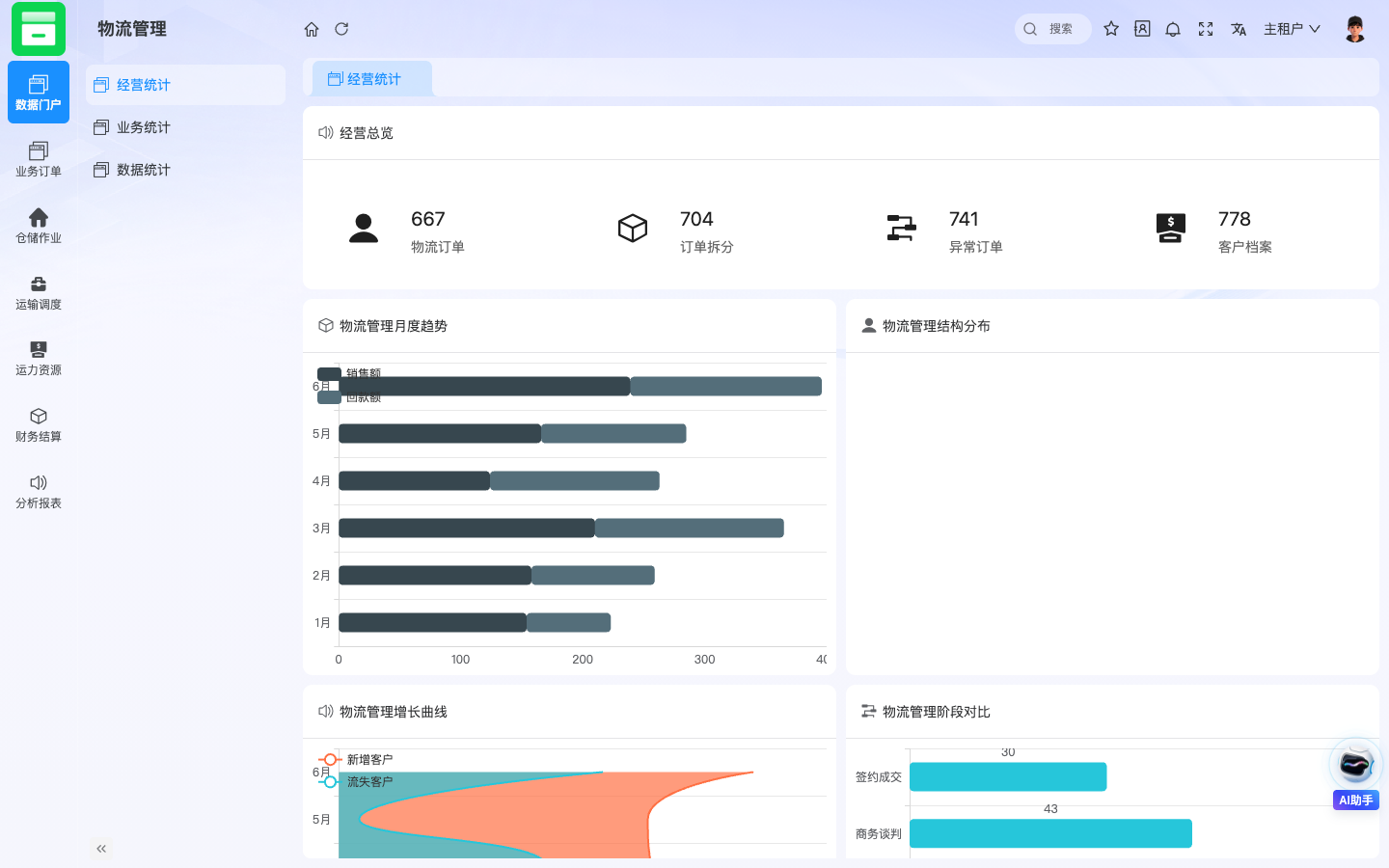Click the 778 客户档案 value
The image size is (1389, 868).
tap(1235, 219)
